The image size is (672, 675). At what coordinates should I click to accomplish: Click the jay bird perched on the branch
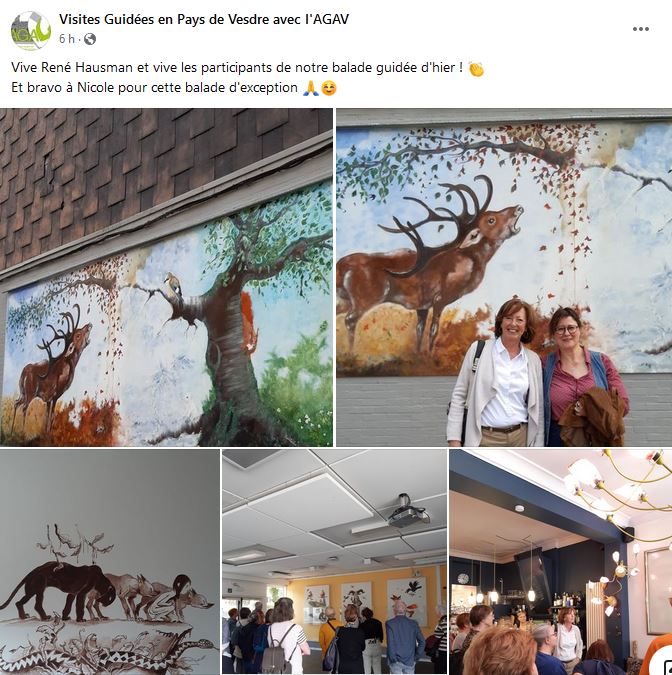pyautogui.click(x=173, y=285)
